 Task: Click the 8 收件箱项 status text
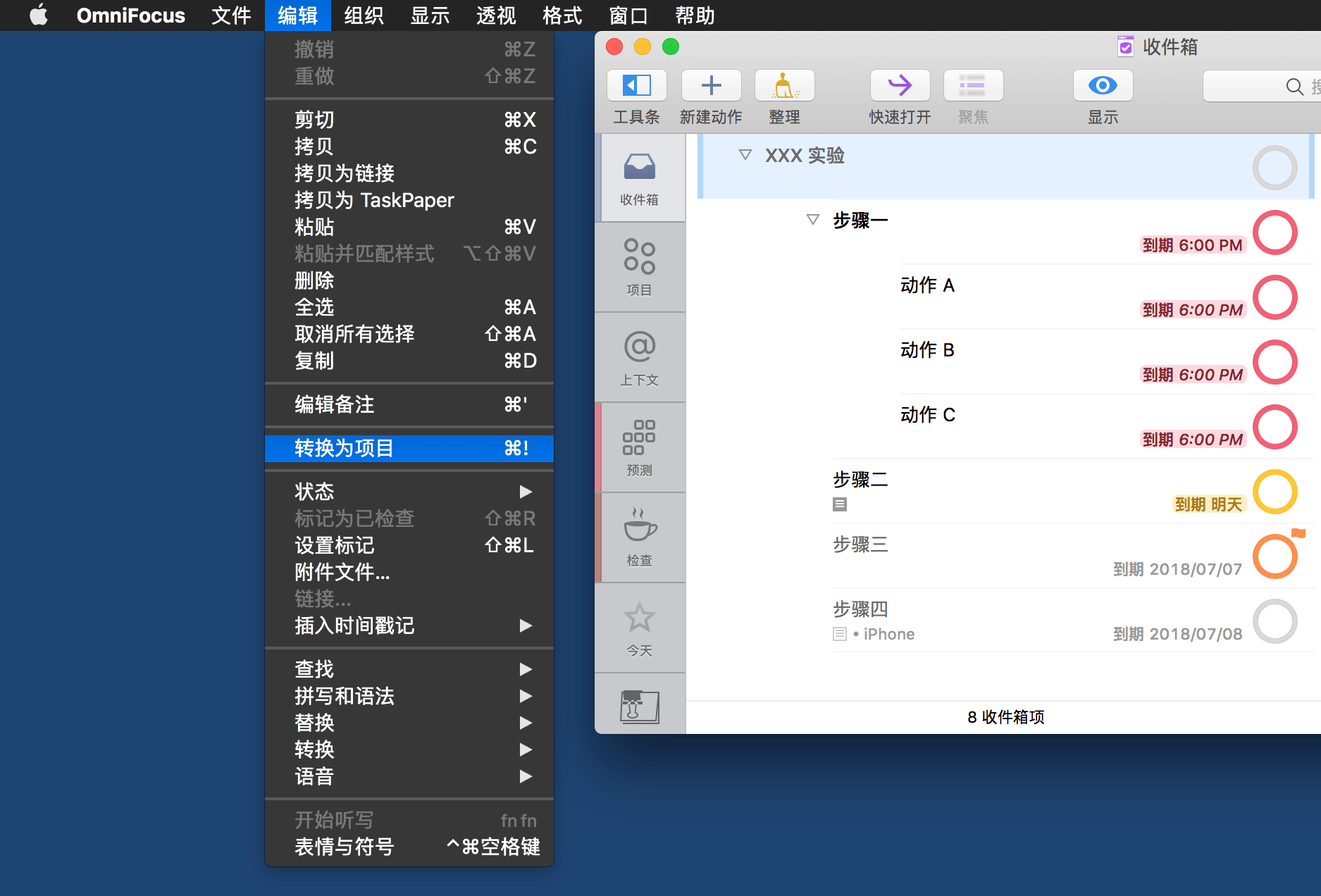coord(1005,717)
